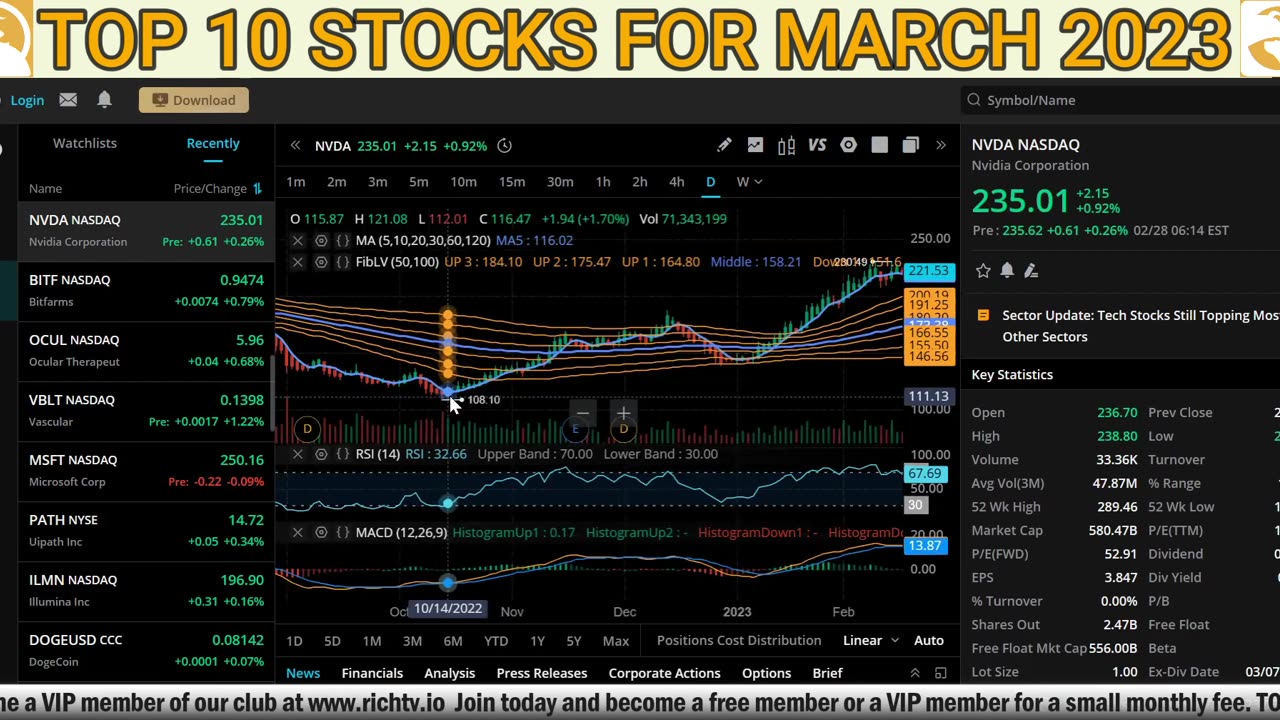This screenshot has width=1280, height=720.
Task: Open the clock history icon beside NVDA
Action: [x=505, y=146]
